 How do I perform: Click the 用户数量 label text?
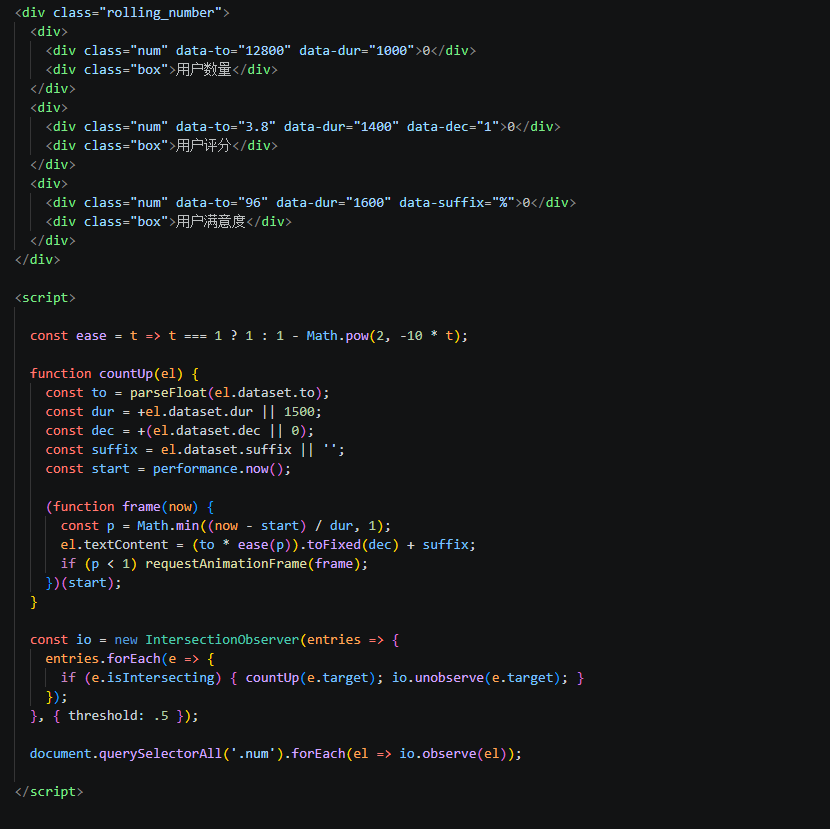click(203, 70)
